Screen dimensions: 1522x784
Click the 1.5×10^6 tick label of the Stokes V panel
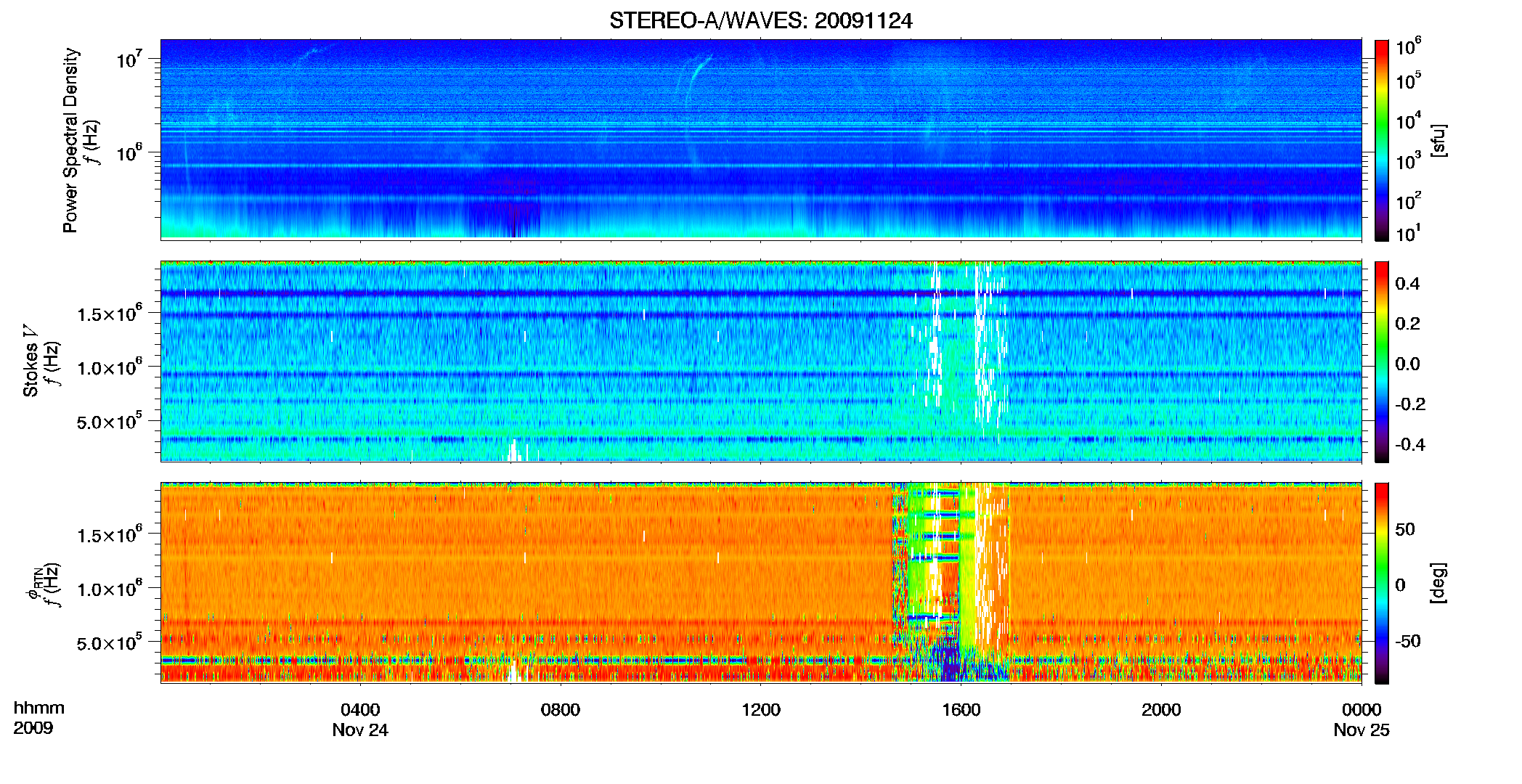pyautogui.click(x=110, y=313)
